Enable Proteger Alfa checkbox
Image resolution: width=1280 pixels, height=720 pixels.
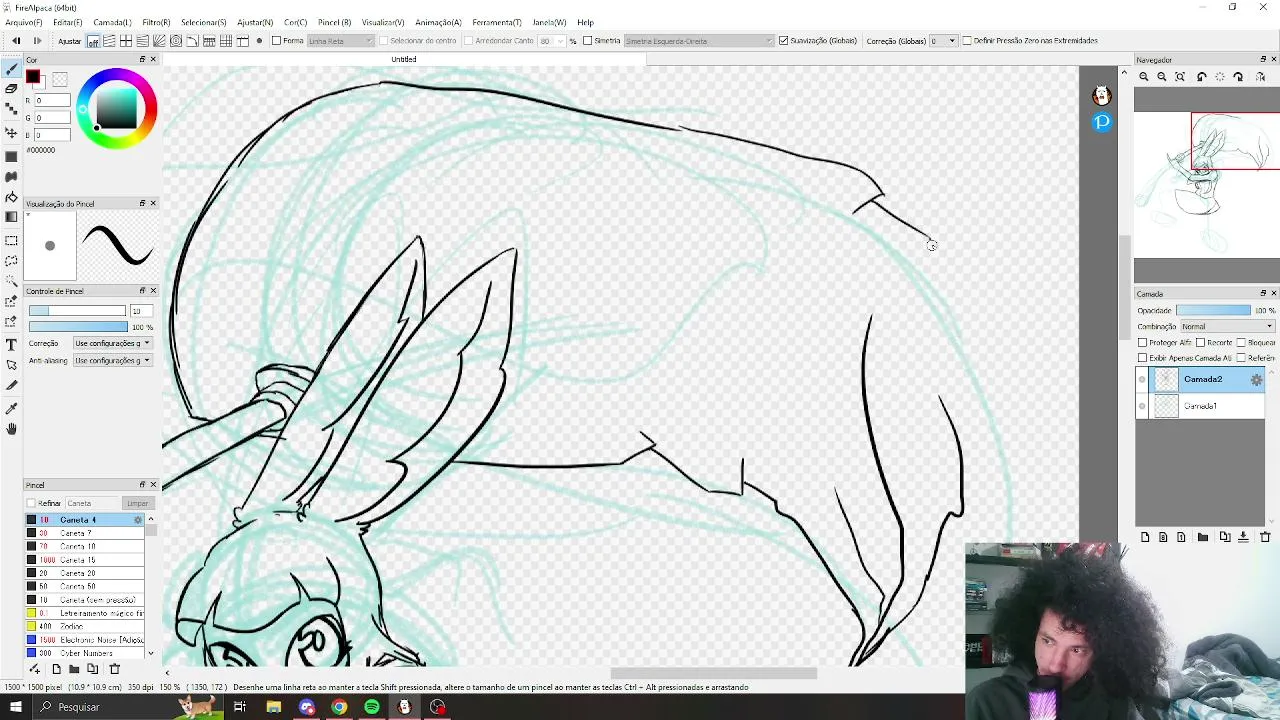coord(1143,343)
